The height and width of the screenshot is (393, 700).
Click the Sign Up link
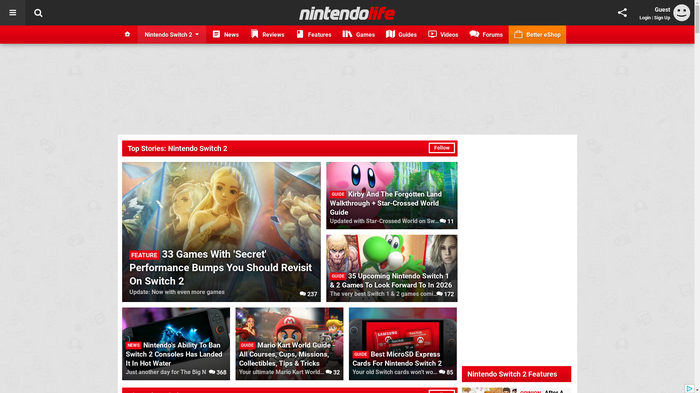pyautogui.click(x=662, y=18)
